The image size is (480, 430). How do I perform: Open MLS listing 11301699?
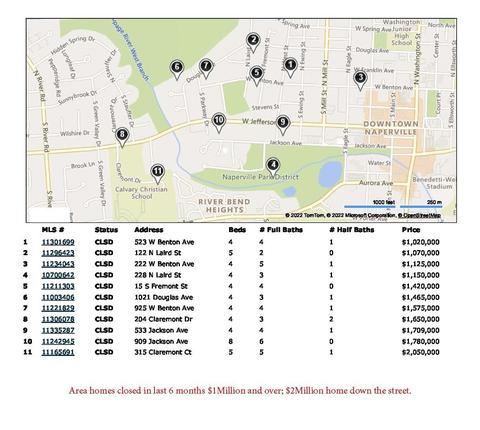(58, 242)
